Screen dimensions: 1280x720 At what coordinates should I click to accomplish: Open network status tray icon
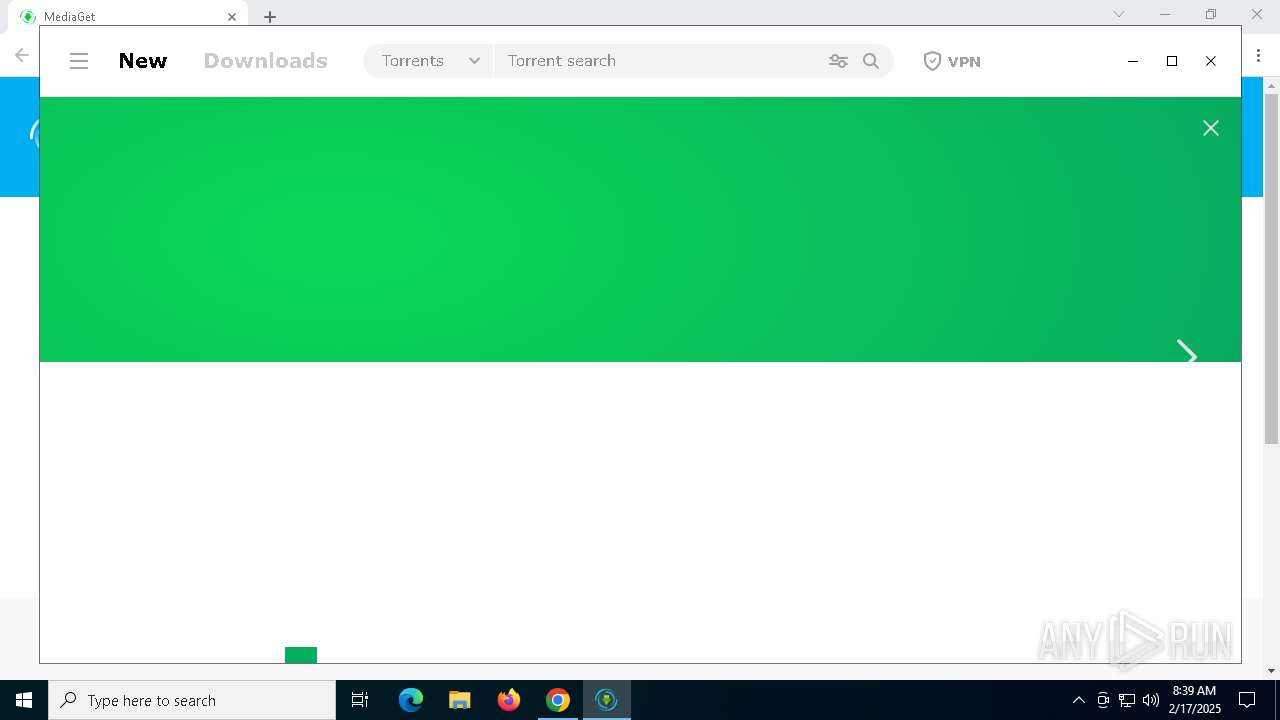pyautogui.click(x=1127, y=700)
